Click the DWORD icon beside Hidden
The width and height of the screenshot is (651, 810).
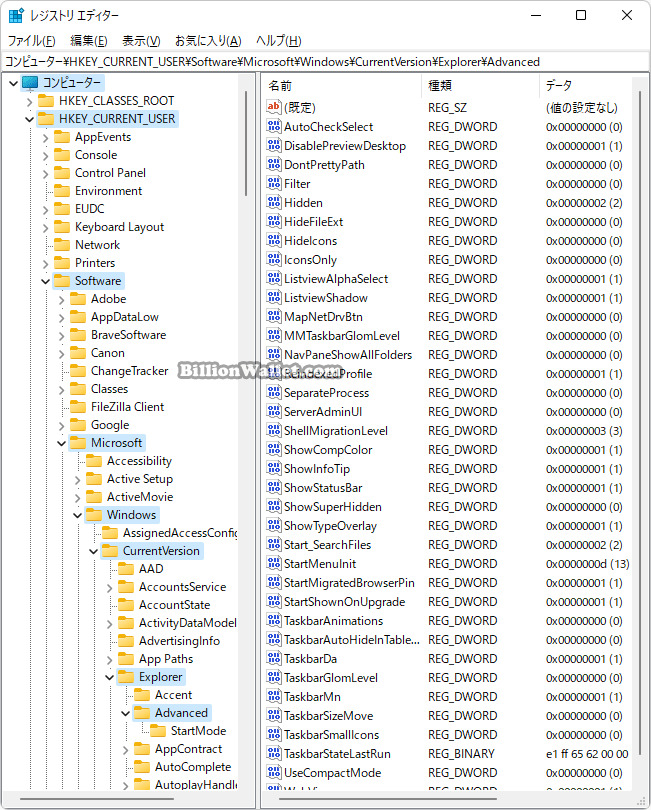(274, 202)
